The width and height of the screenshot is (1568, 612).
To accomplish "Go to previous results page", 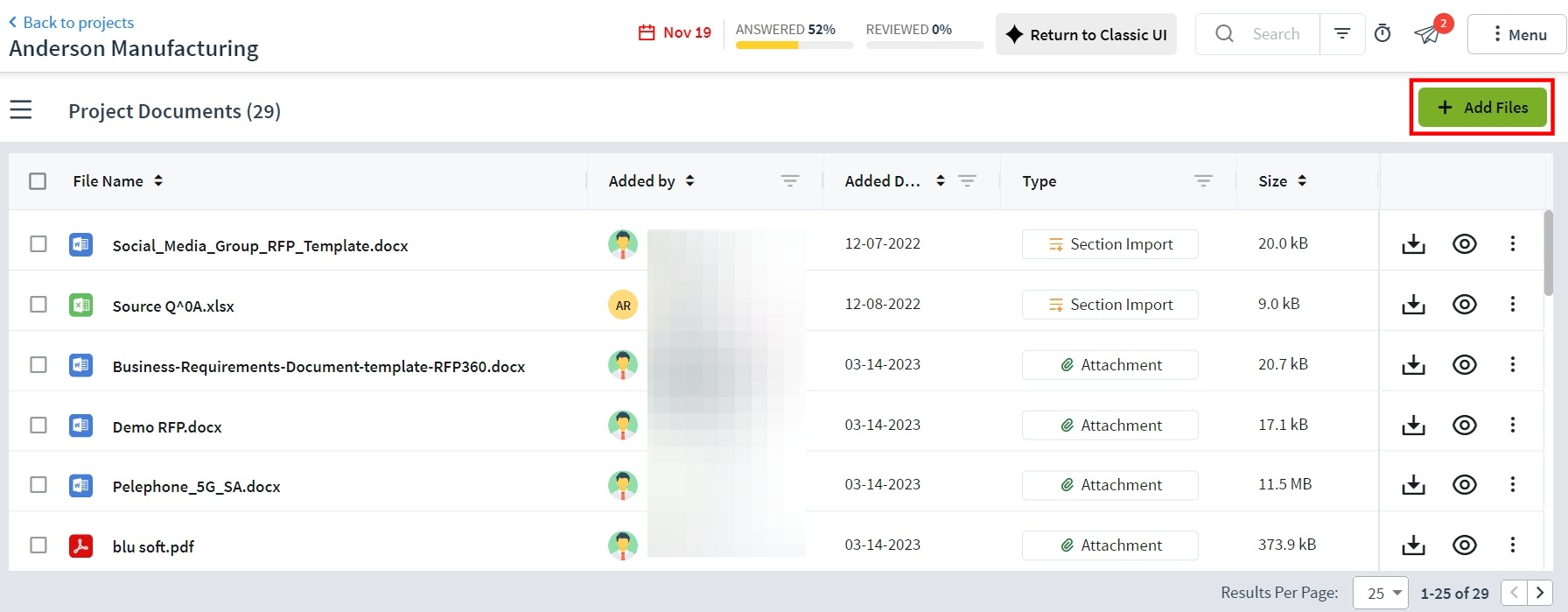I will click(x=1515, y=593).
